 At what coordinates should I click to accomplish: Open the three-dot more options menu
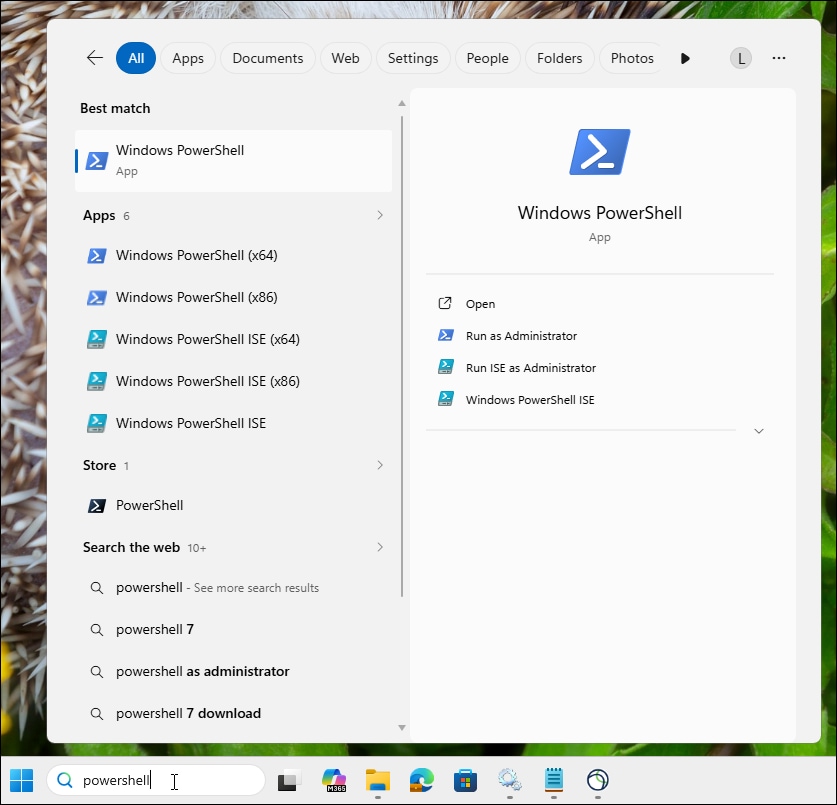tap(779, 58)
